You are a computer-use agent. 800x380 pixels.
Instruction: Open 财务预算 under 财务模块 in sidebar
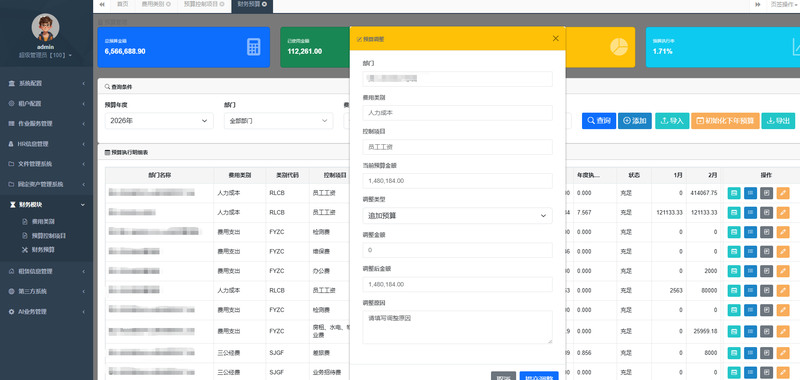43,250
